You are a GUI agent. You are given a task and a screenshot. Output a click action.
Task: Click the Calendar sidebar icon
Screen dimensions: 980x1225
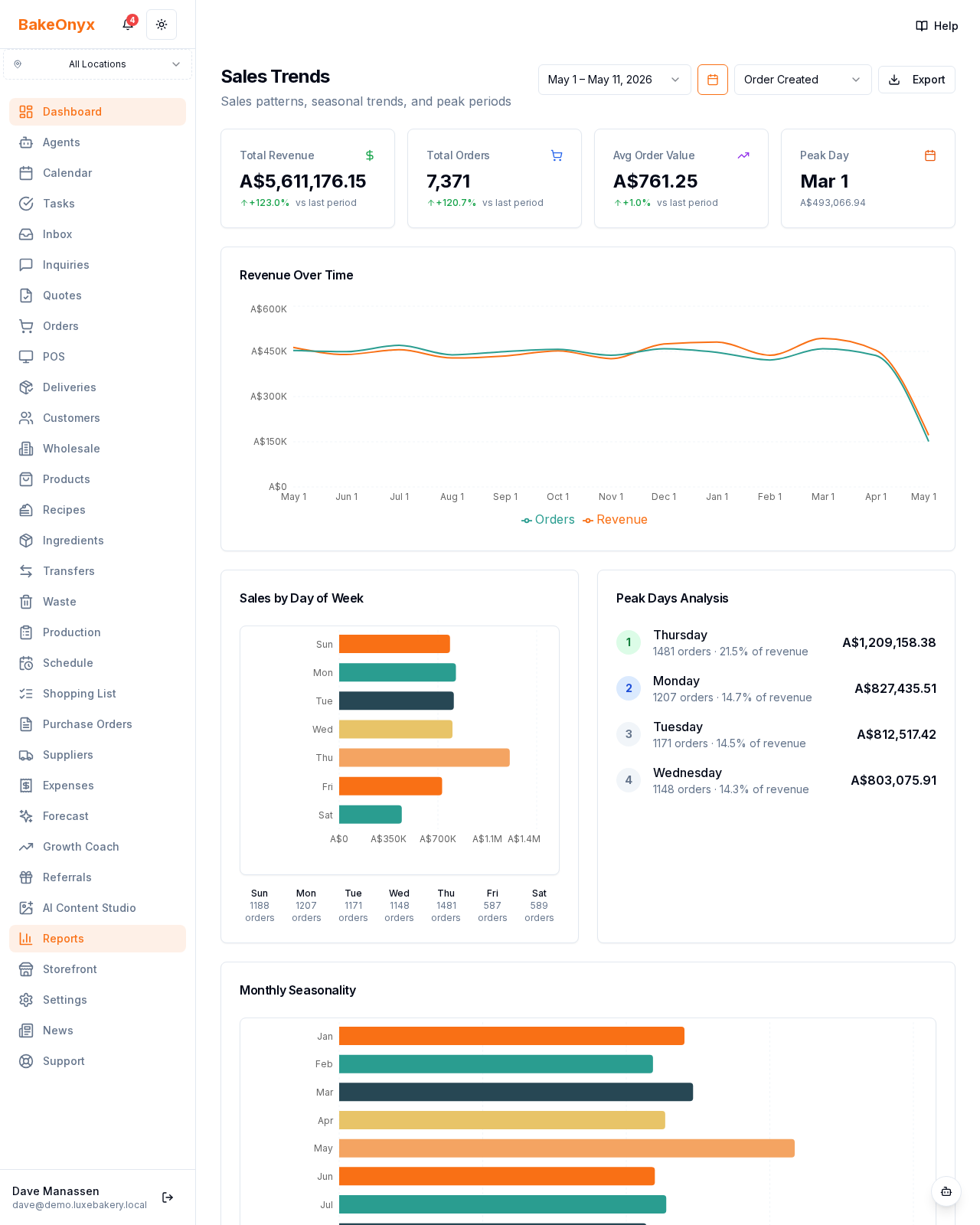tap(26, 173)
